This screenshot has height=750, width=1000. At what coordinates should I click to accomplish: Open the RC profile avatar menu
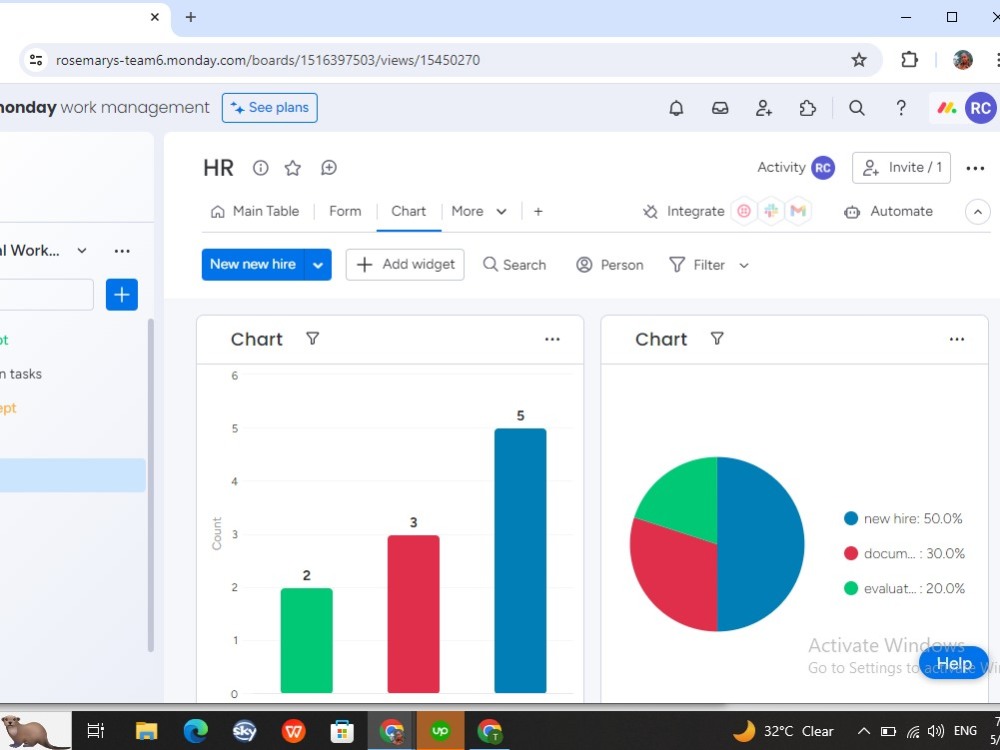(x=980, y=108)
